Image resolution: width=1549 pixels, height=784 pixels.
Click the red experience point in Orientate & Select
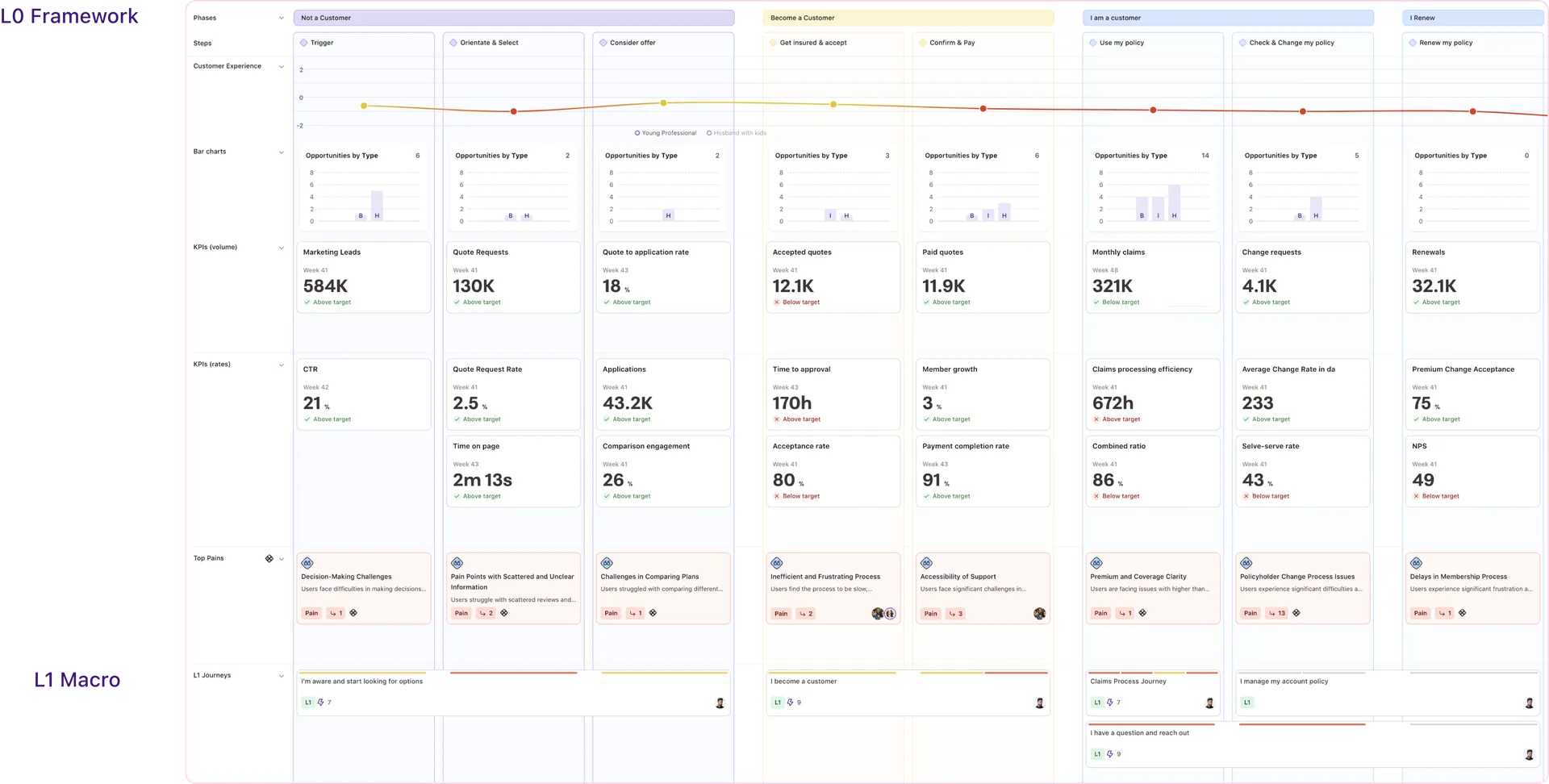click(x=514, y=111)
